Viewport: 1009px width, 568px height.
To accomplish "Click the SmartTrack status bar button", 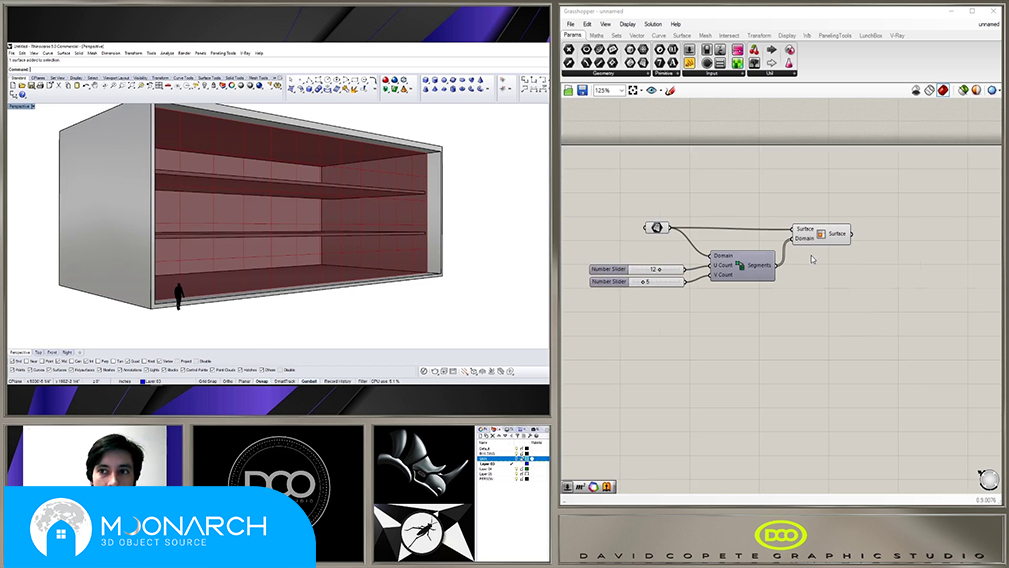I will point(284,381).
